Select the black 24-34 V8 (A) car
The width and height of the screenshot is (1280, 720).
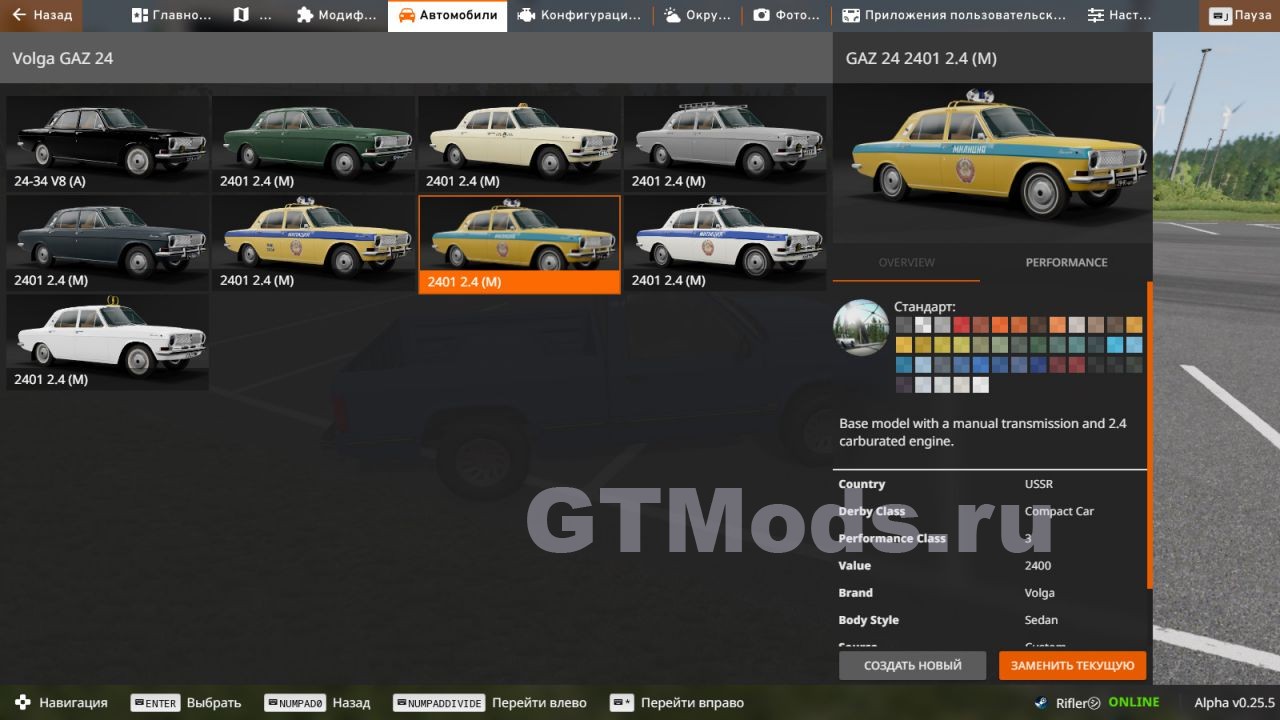[108, 143]
